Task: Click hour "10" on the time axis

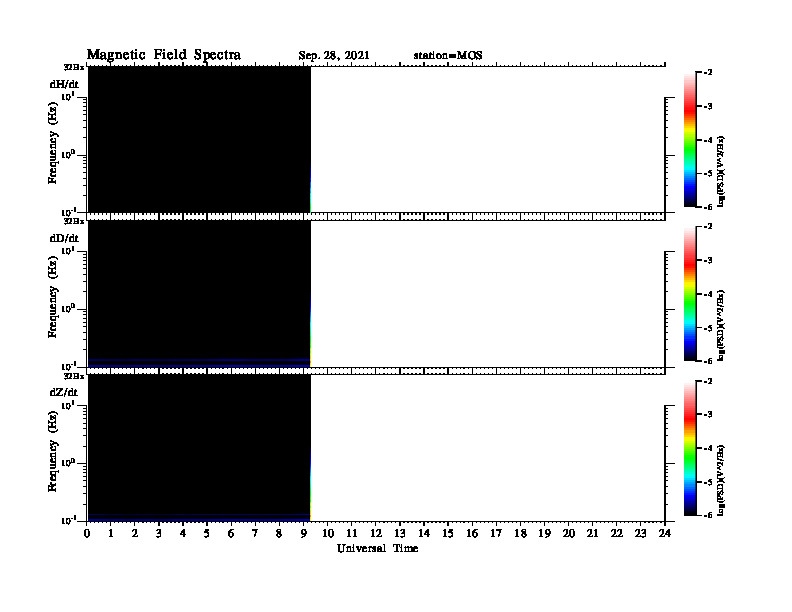Action: click(x=328, y=533)
